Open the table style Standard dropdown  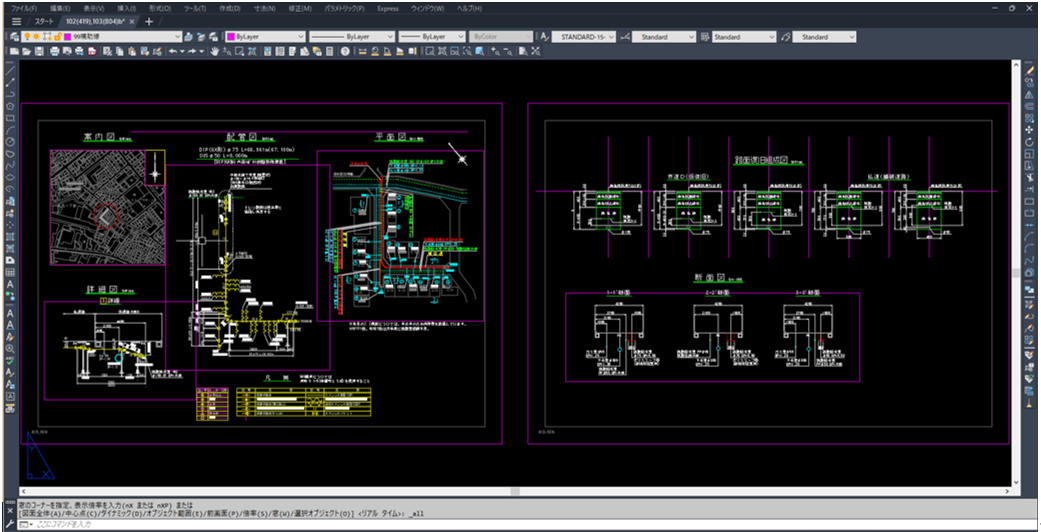744,37
